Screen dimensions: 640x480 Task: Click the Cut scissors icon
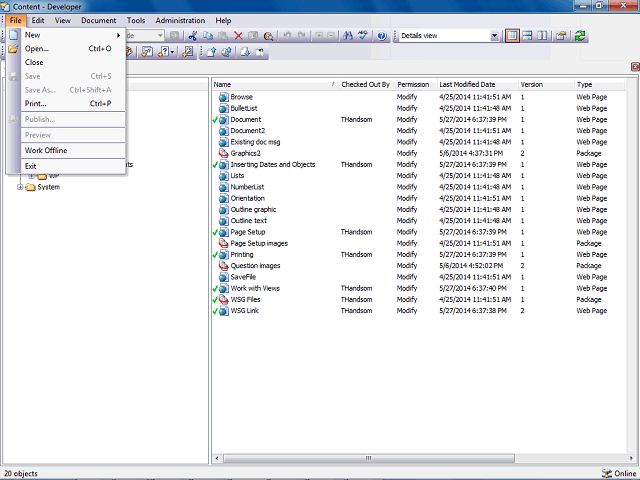point(193,36)
